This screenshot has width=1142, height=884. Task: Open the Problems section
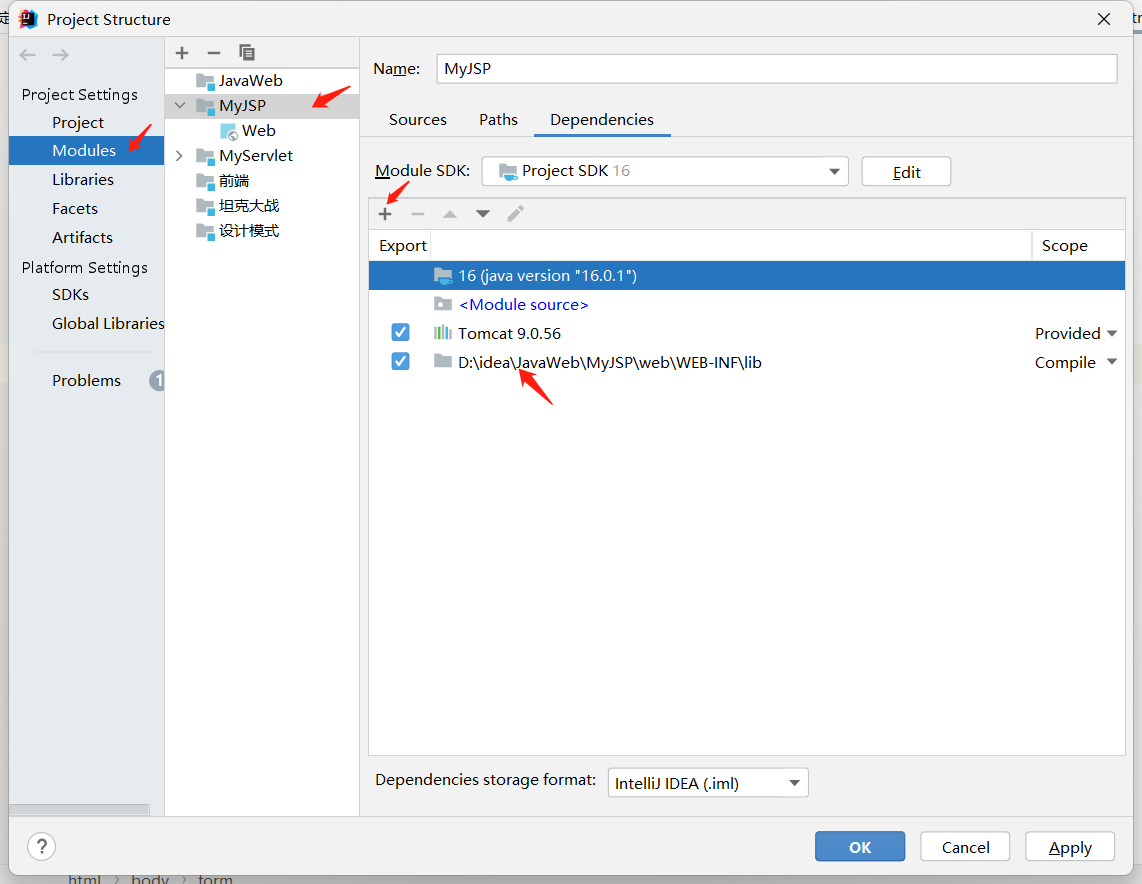click(x=87, y=380)
